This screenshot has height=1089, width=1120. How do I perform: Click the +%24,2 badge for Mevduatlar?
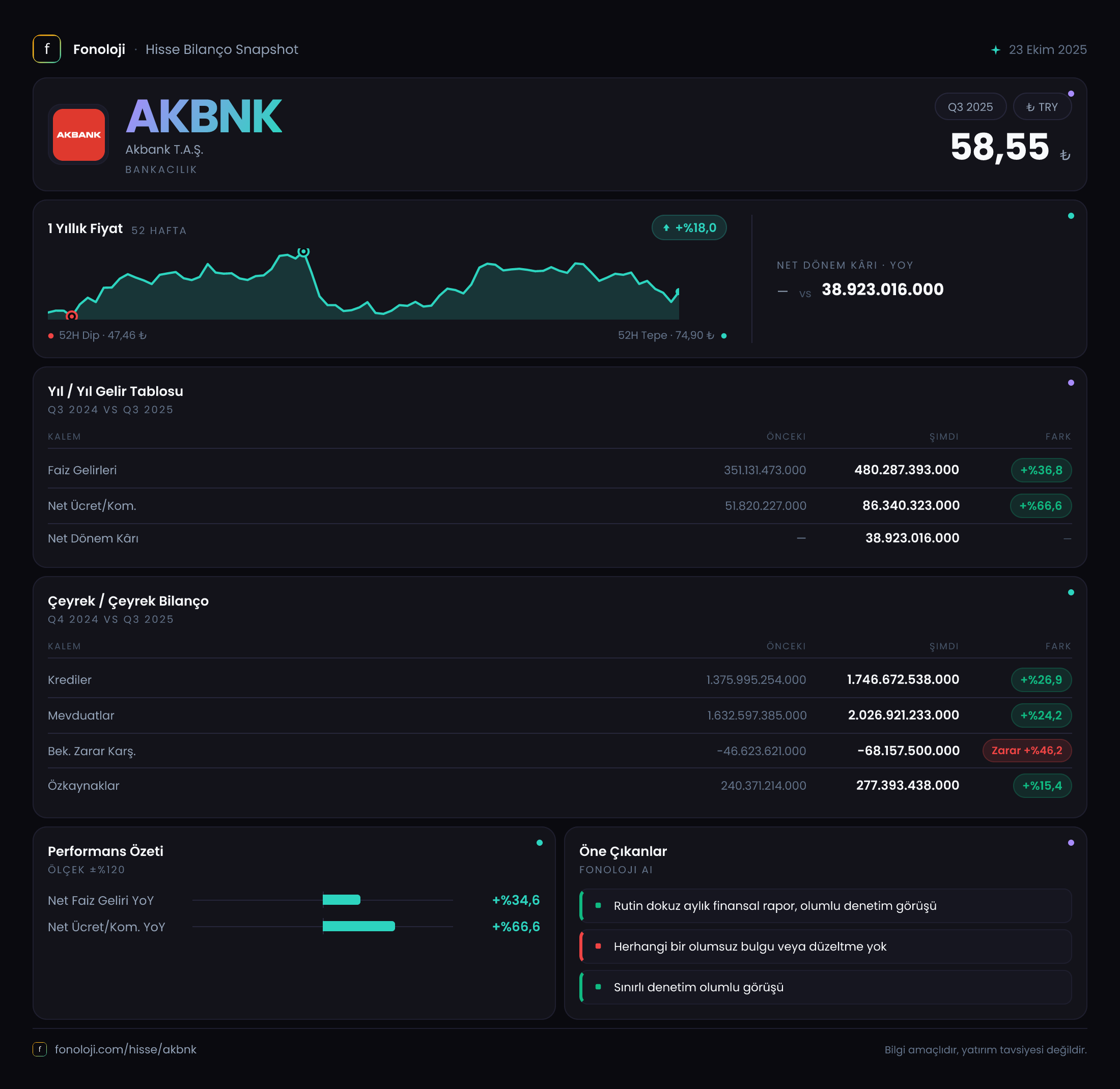tap(1041, 715)
